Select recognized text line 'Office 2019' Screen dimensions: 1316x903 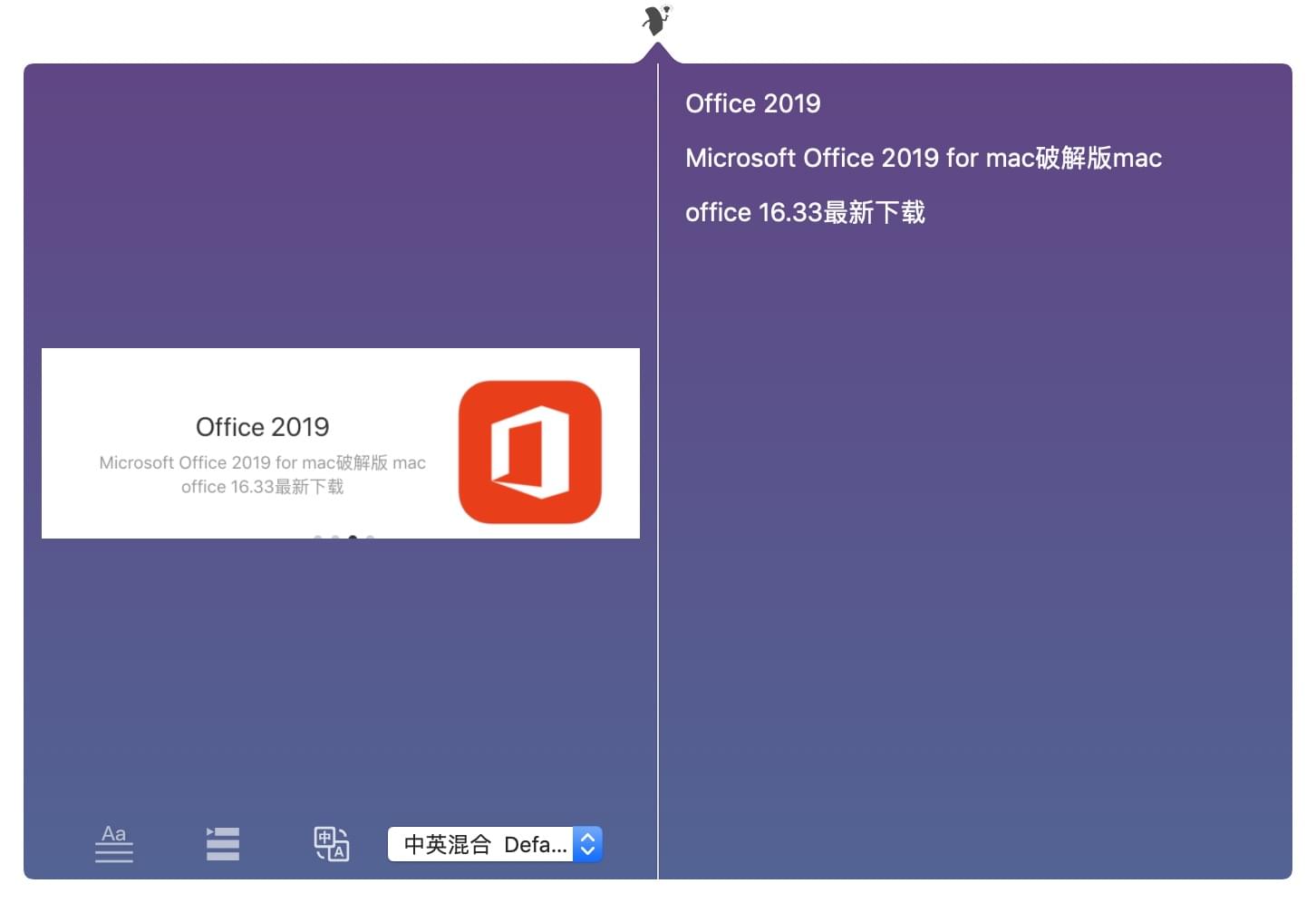point(753,103)
